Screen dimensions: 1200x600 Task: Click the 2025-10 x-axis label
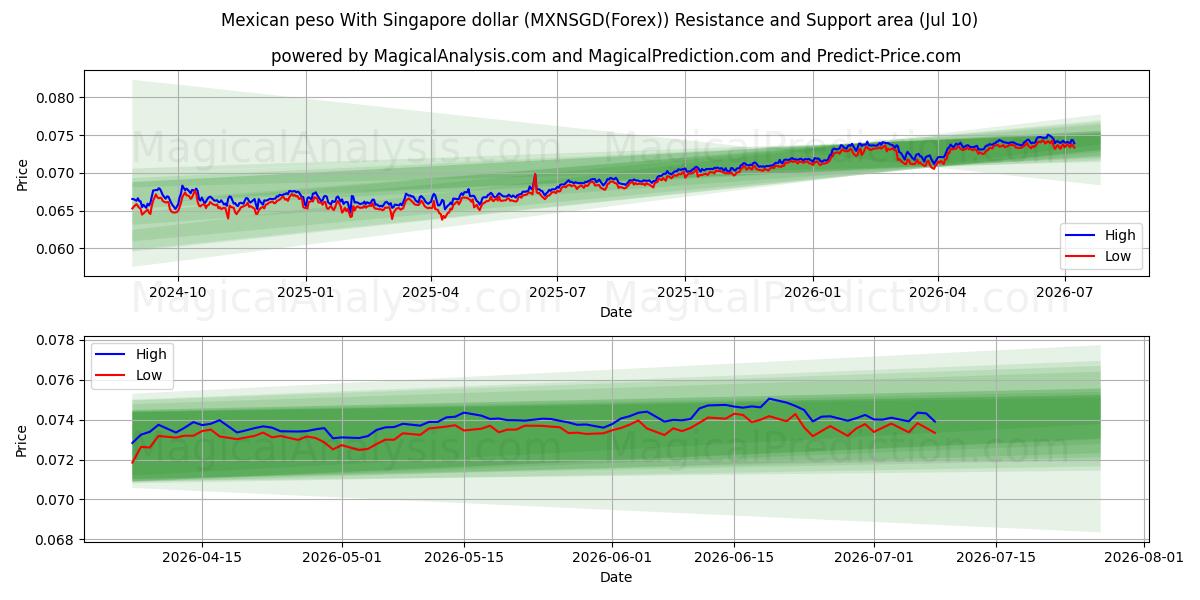685,292
